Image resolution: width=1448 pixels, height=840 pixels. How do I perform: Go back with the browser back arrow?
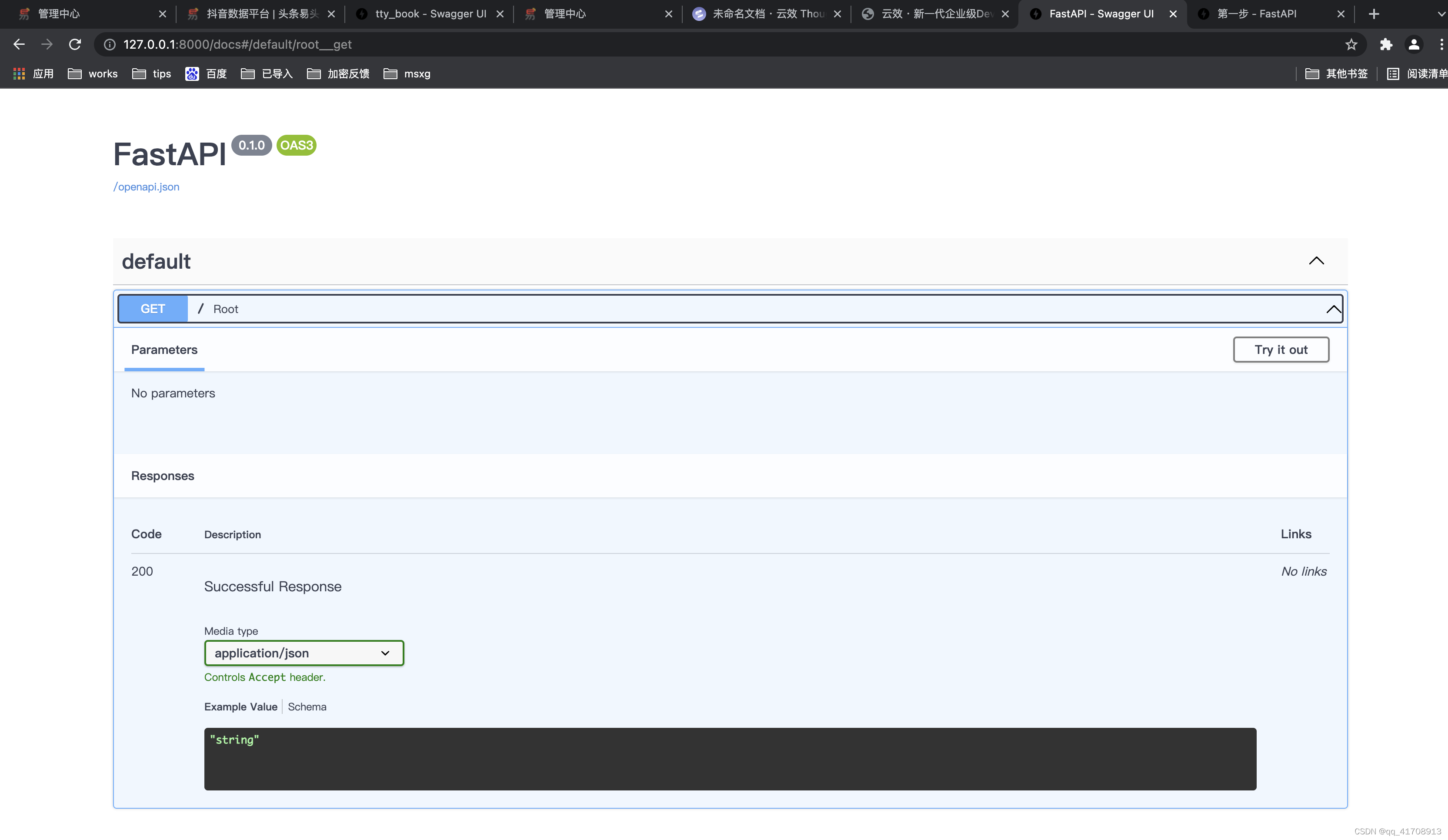pos(19,44)
